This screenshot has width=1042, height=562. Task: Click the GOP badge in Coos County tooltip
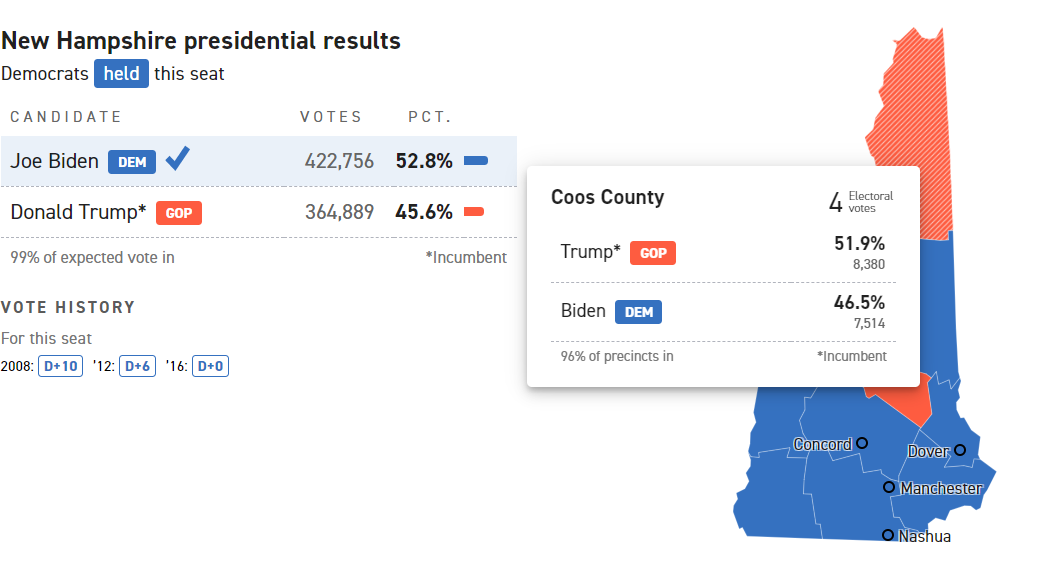tap(653, 253)
